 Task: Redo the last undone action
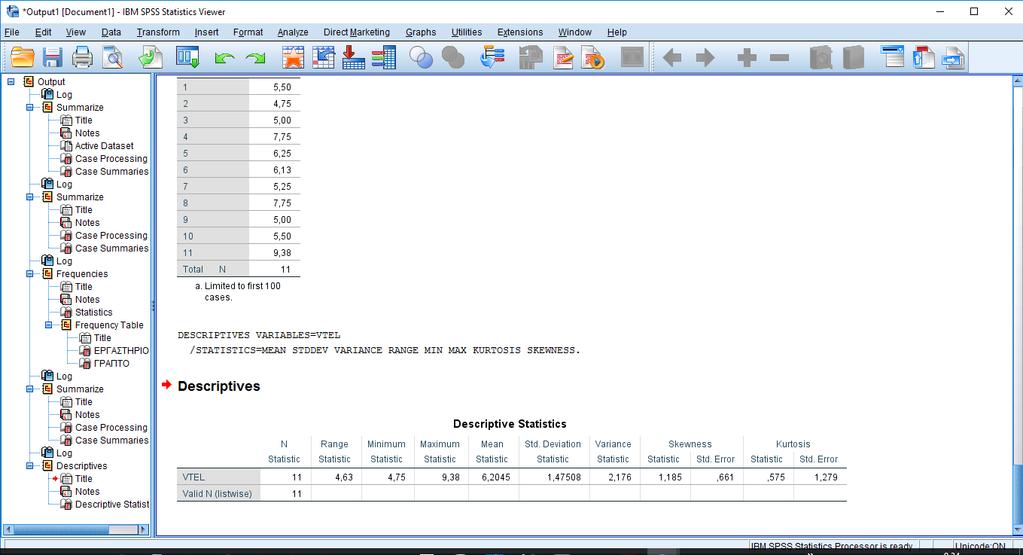tap(255, 59)
